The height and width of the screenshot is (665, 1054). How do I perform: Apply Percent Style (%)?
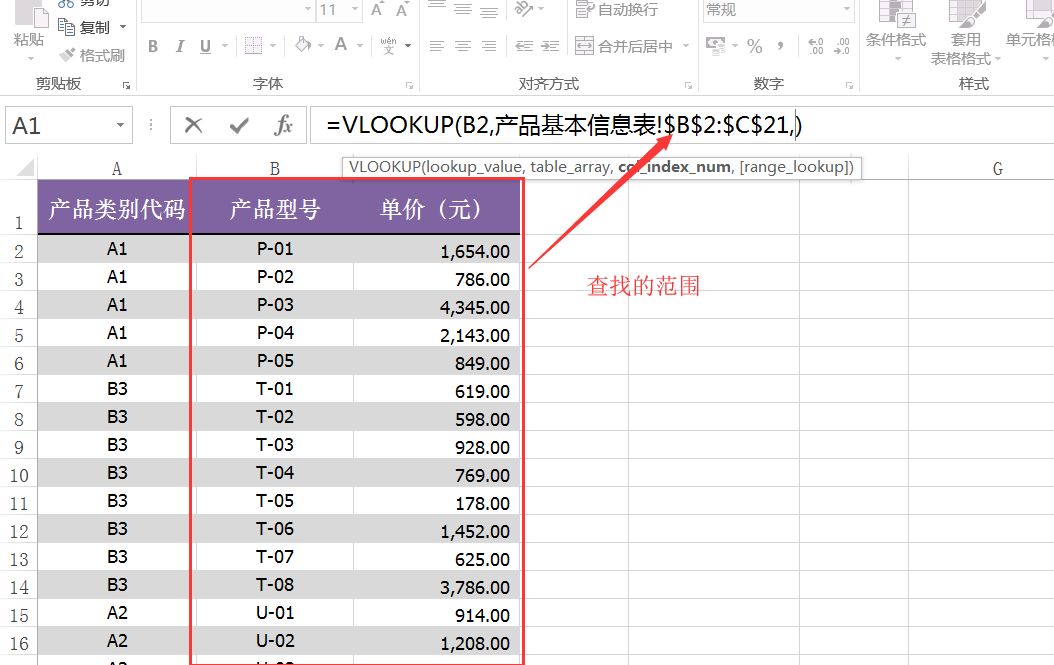coord(755,46)
